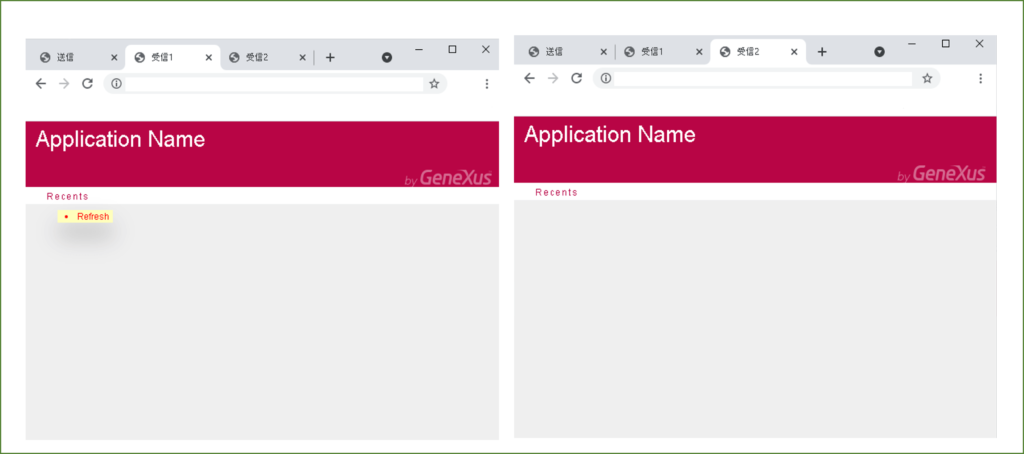1024x454 pixels.
Task: Open the left browser's three-dot menu
Action: [487, 84]
